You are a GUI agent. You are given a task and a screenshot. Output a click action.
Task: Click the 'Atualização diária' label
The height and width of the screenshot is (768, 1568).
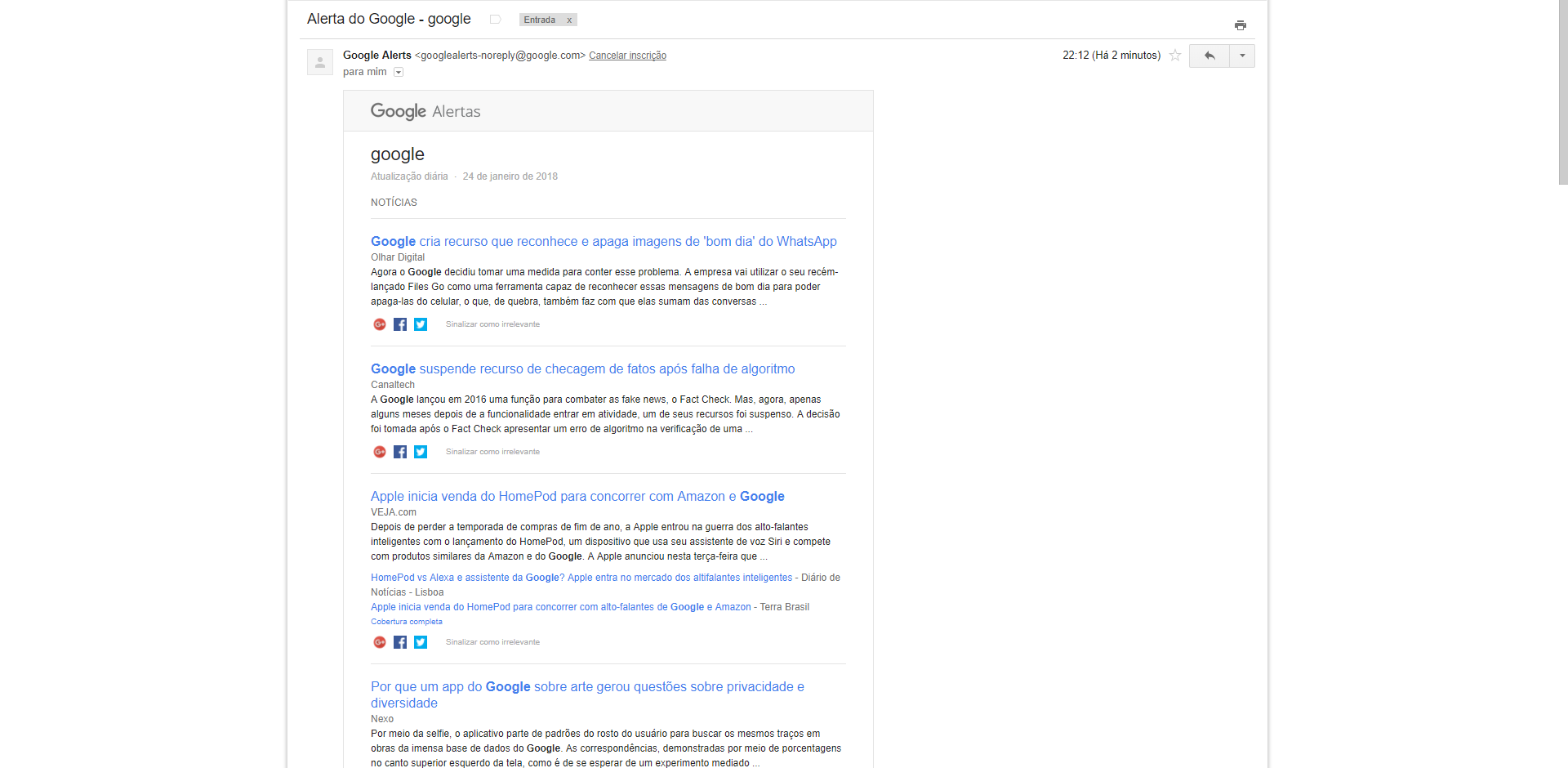pos(409,176)
